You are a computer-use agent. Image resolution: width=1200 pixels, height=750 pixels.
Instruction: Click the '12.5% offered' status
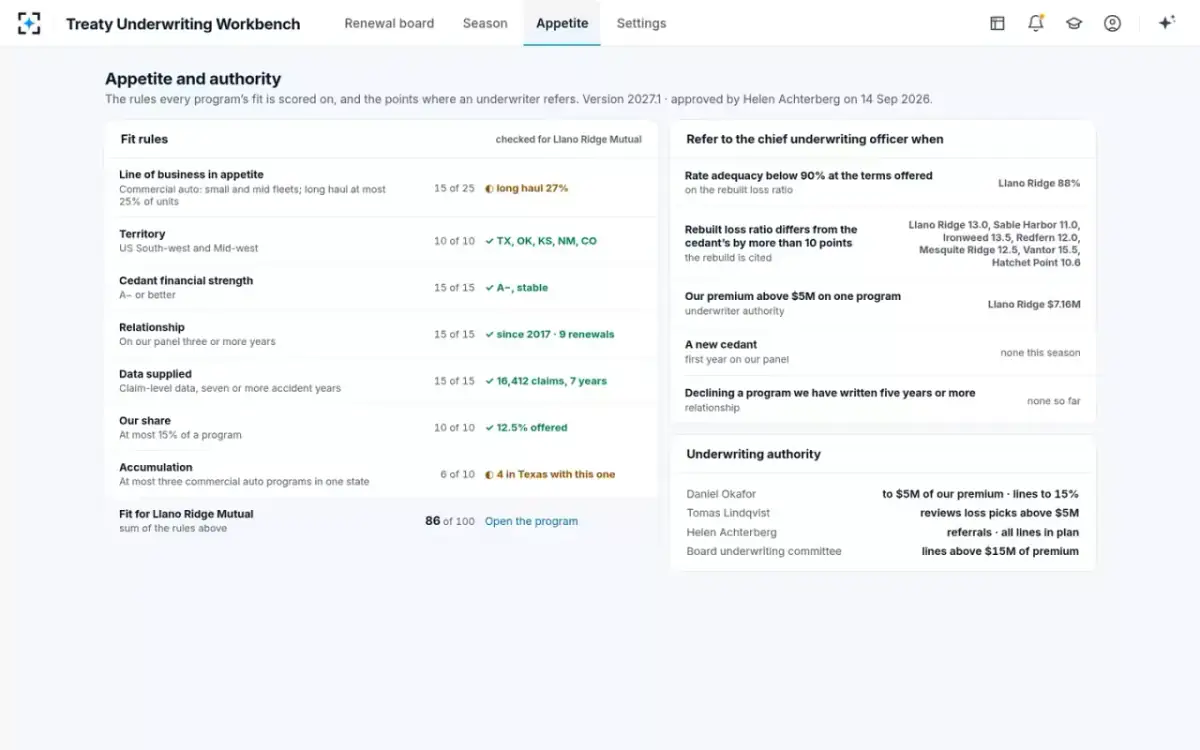(x=526, y=428)
